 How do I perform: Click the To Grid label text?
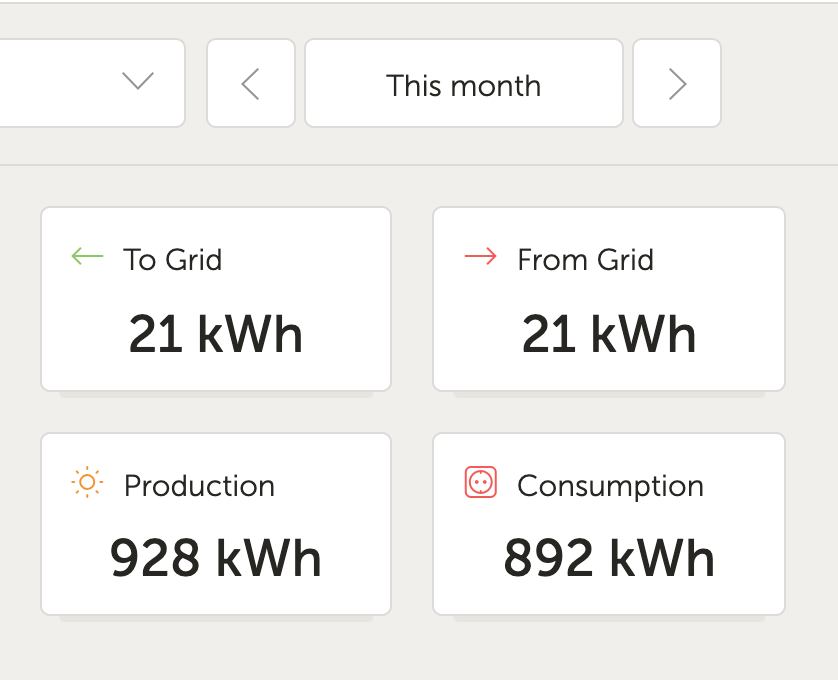173,260
